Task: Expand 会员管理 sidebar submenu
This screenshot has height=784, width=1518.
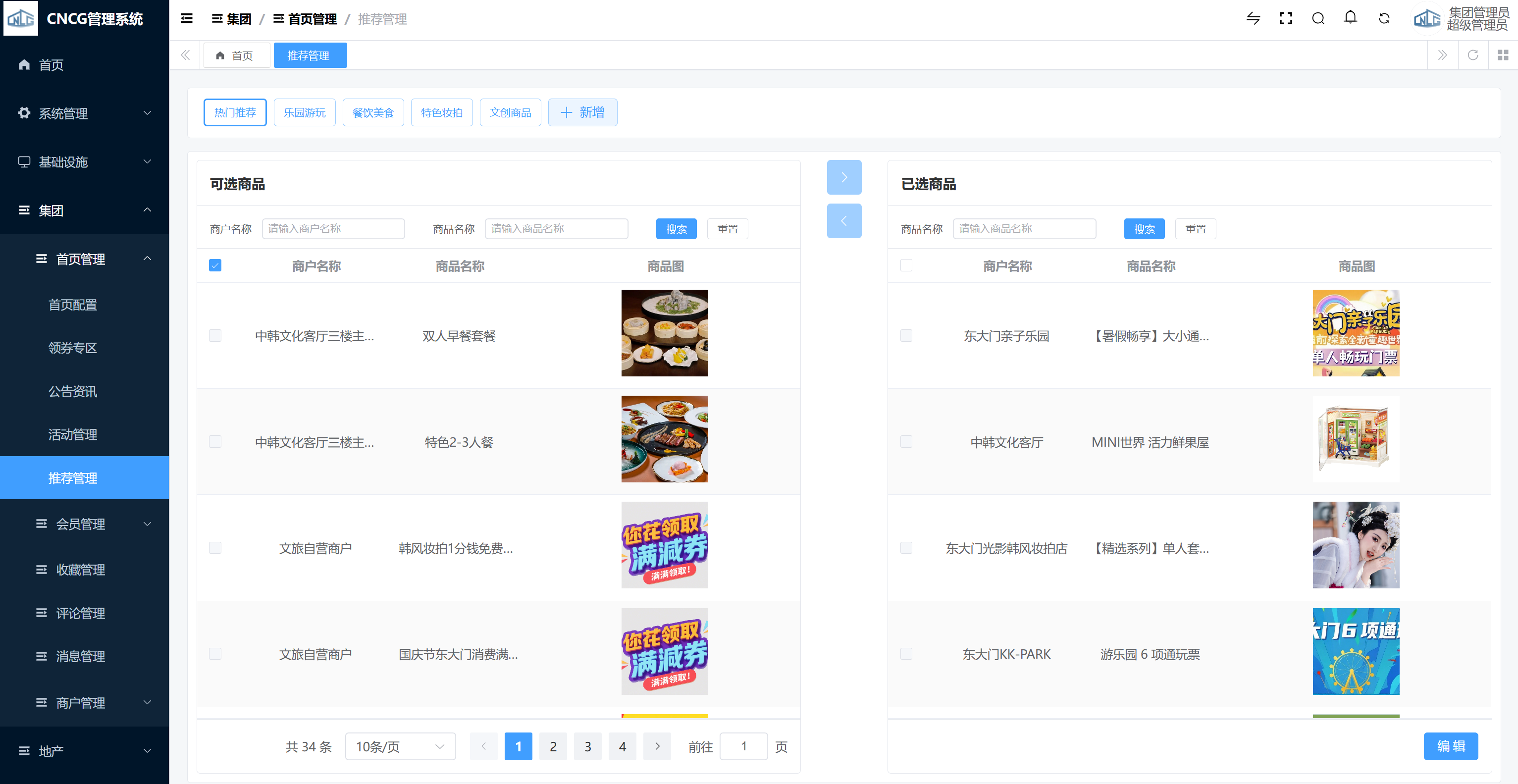Action: [x=93, y=523]
